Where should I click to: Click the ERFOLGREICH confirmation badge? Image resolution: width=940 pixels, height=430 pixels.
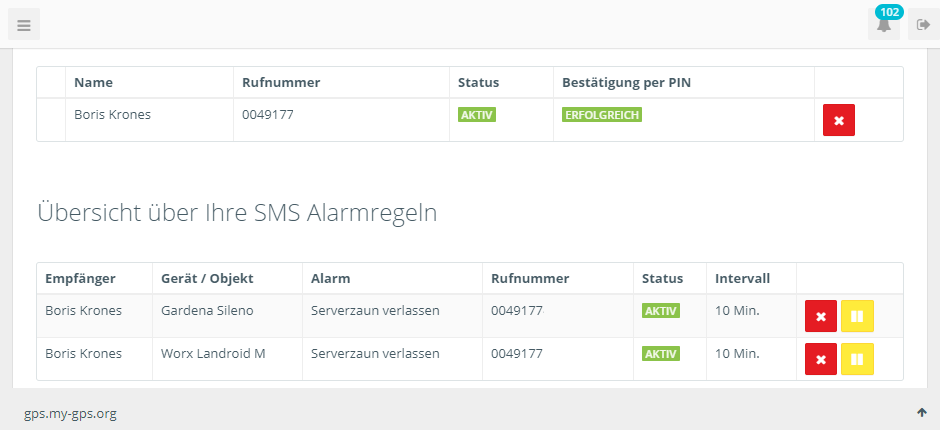coord(602,115)
